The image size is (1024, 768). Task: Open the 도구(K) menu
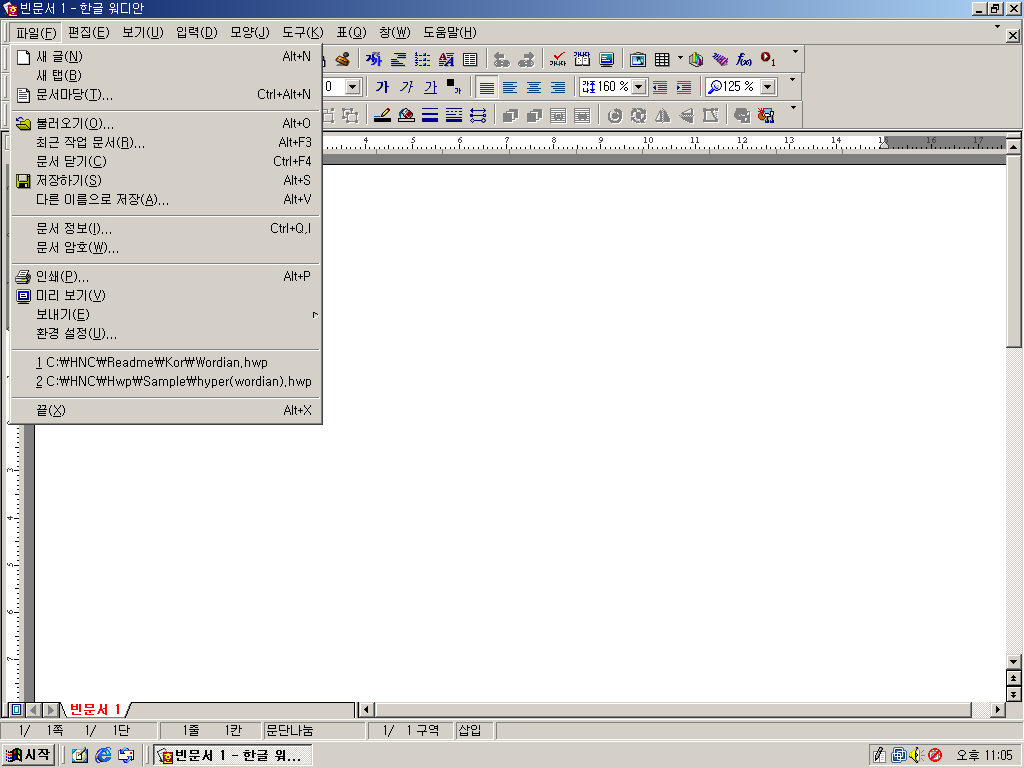[x=302, y=33]
